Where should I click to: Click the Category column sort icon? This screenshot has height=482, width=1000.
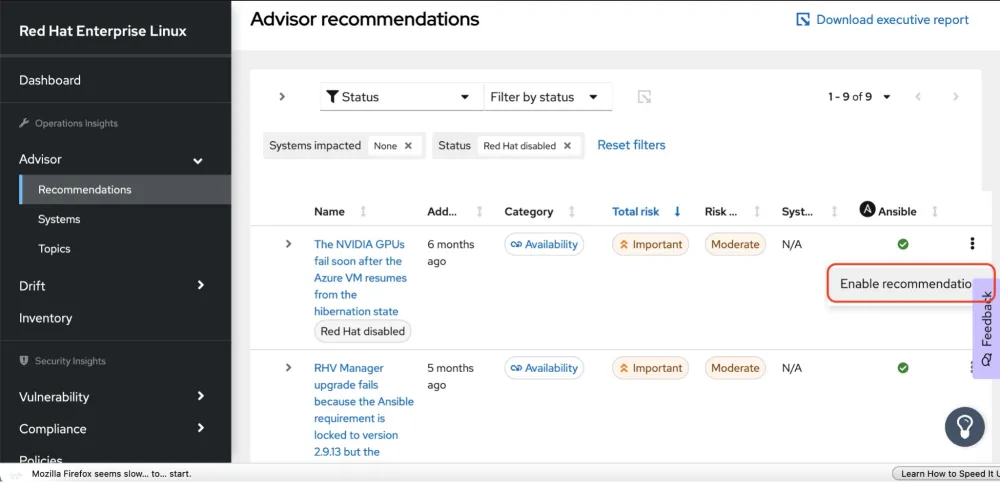[572, 212]
